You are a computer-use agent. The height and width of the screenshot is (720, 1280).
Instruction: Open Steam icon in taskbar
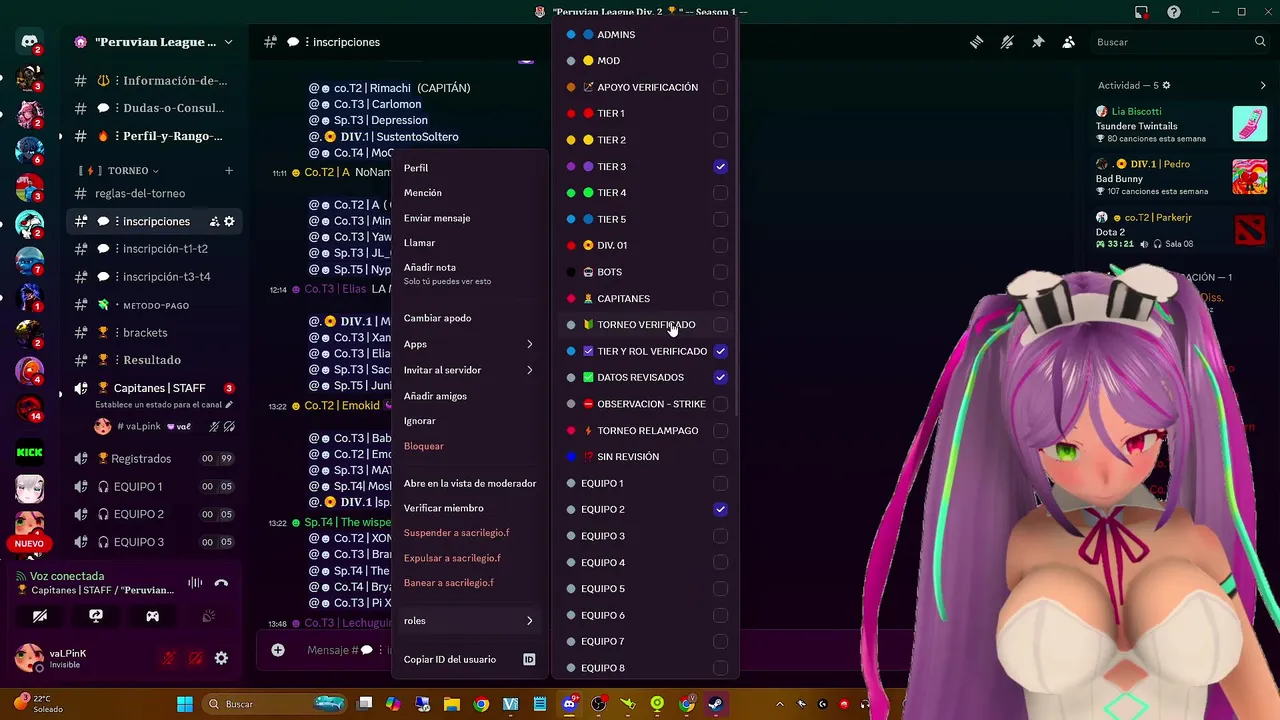pos(716,704)
